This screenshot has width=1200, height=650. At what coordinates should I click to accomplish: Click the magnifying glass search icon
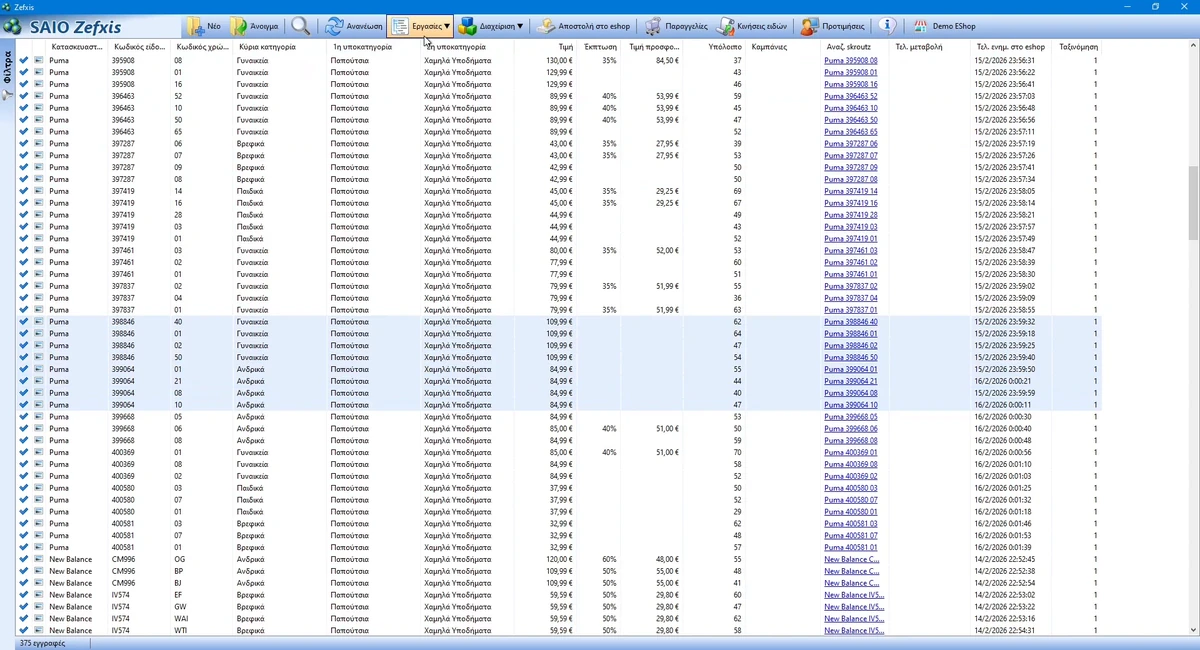300,27
